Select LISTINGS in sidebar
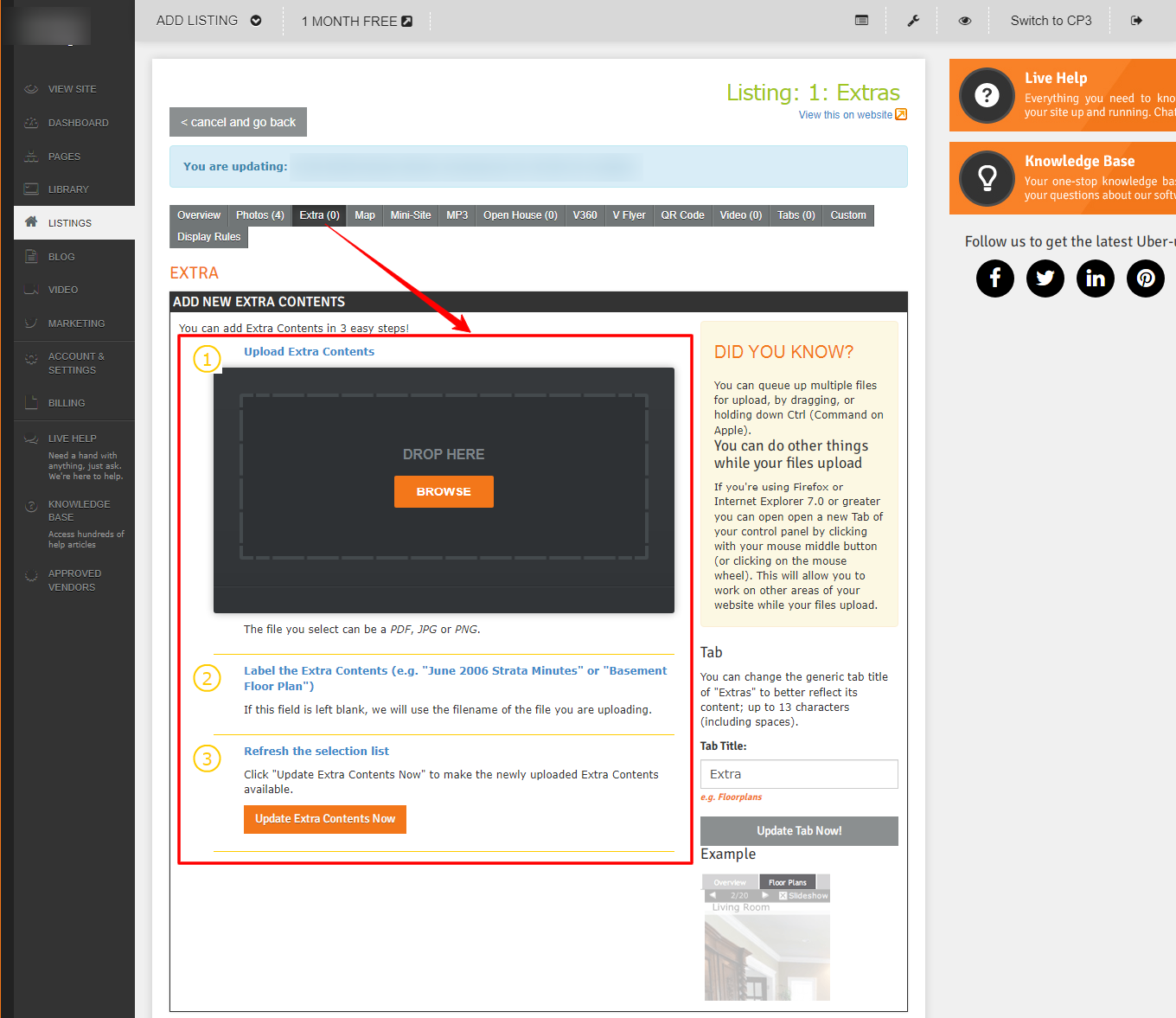 pos(74,223)
